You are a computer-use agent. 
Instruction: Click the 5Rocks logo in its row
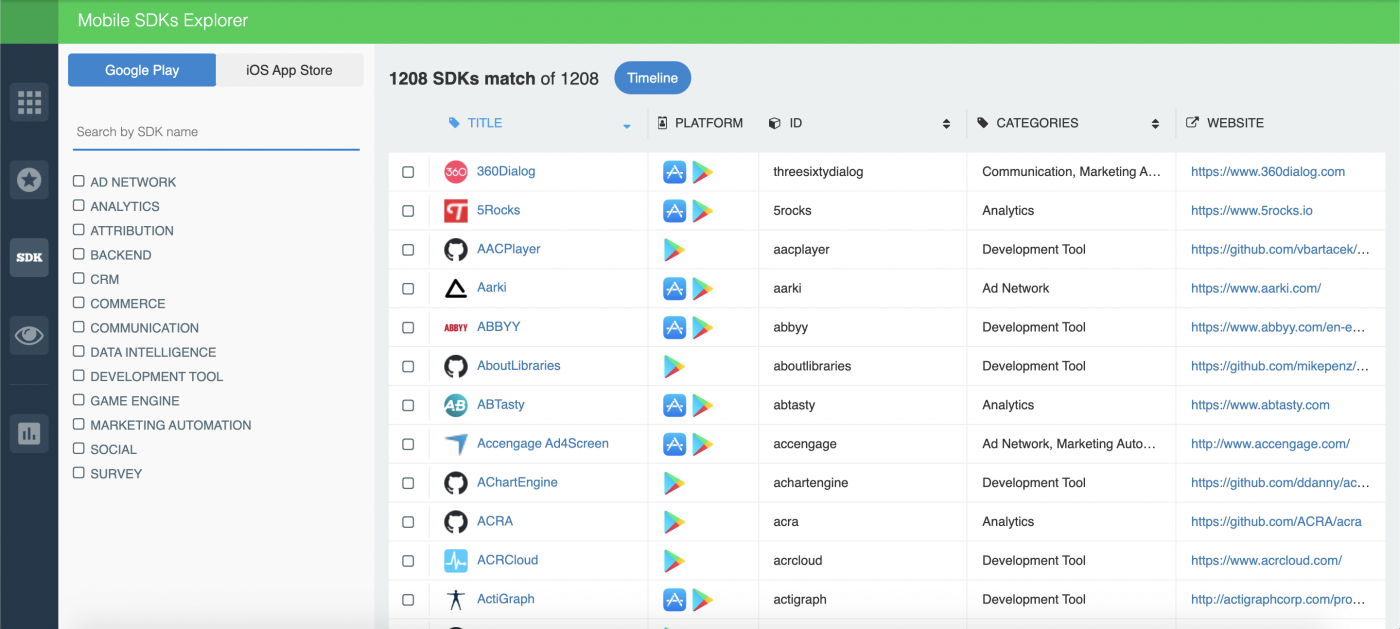(x=456, y=210)
